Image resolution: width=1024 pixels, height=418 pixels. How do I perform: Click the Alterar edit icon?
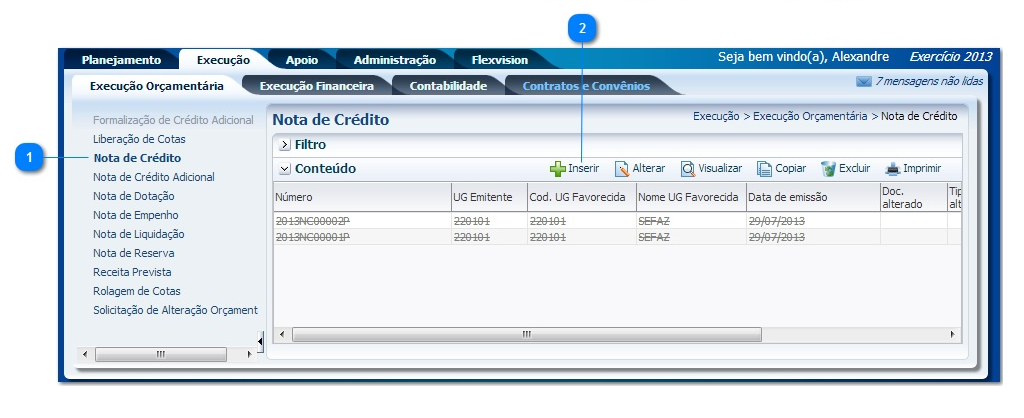pos(622,169)
